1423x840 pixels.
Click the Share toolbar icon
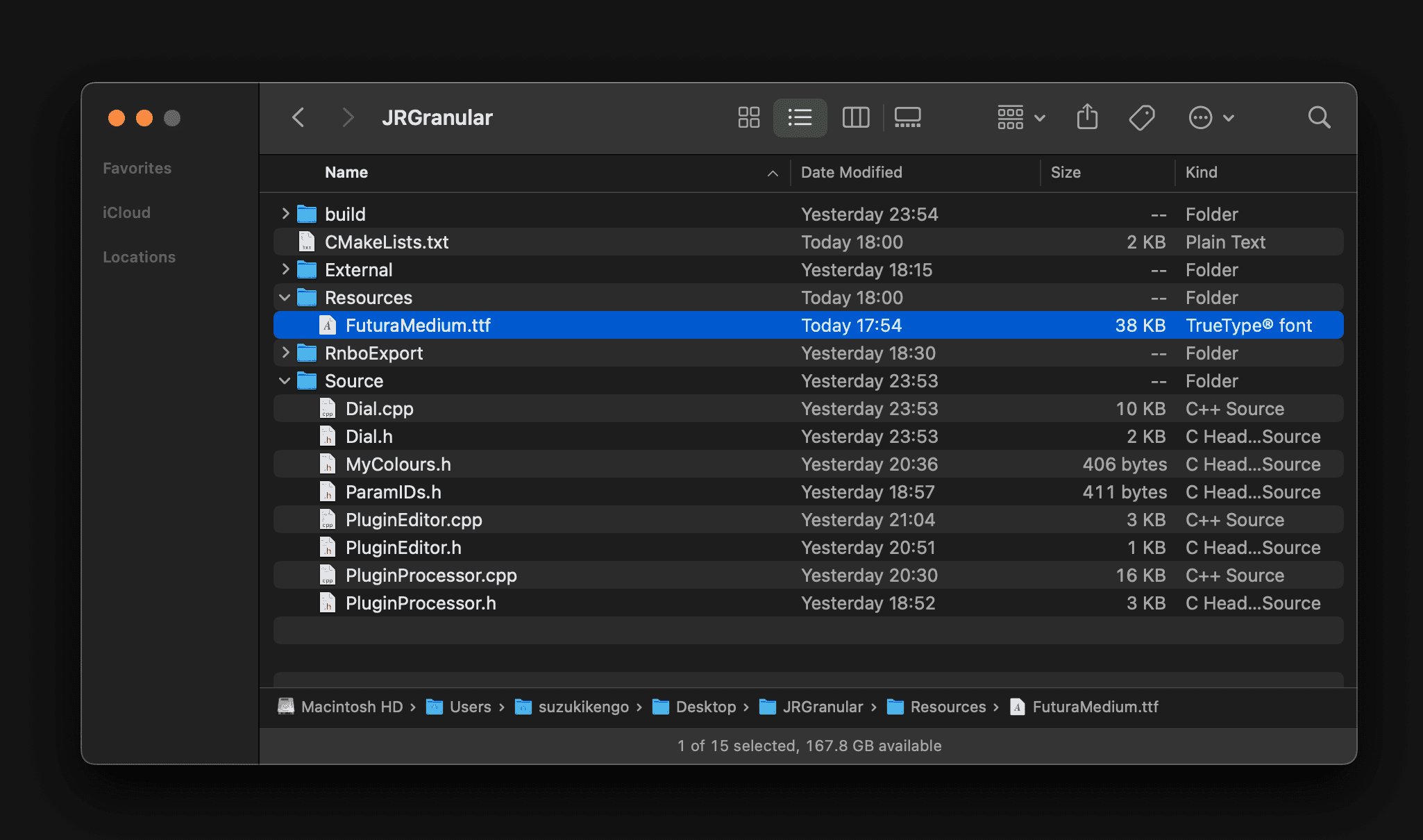tap(1087, 117)
